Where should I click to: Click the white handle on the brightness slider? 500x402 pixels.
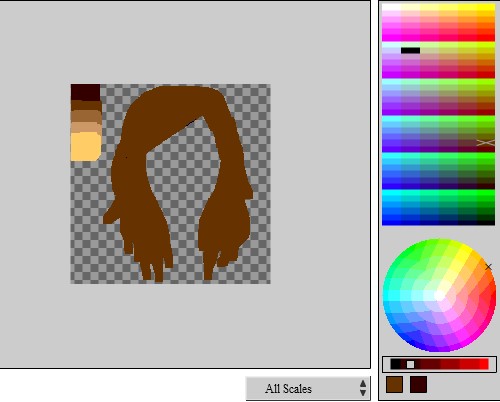coord(410,364)
